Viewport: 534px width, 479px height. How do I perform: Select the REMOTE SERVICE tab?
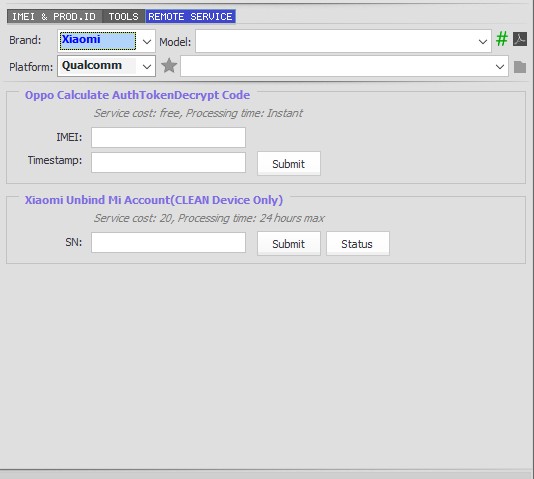point(190,16)
